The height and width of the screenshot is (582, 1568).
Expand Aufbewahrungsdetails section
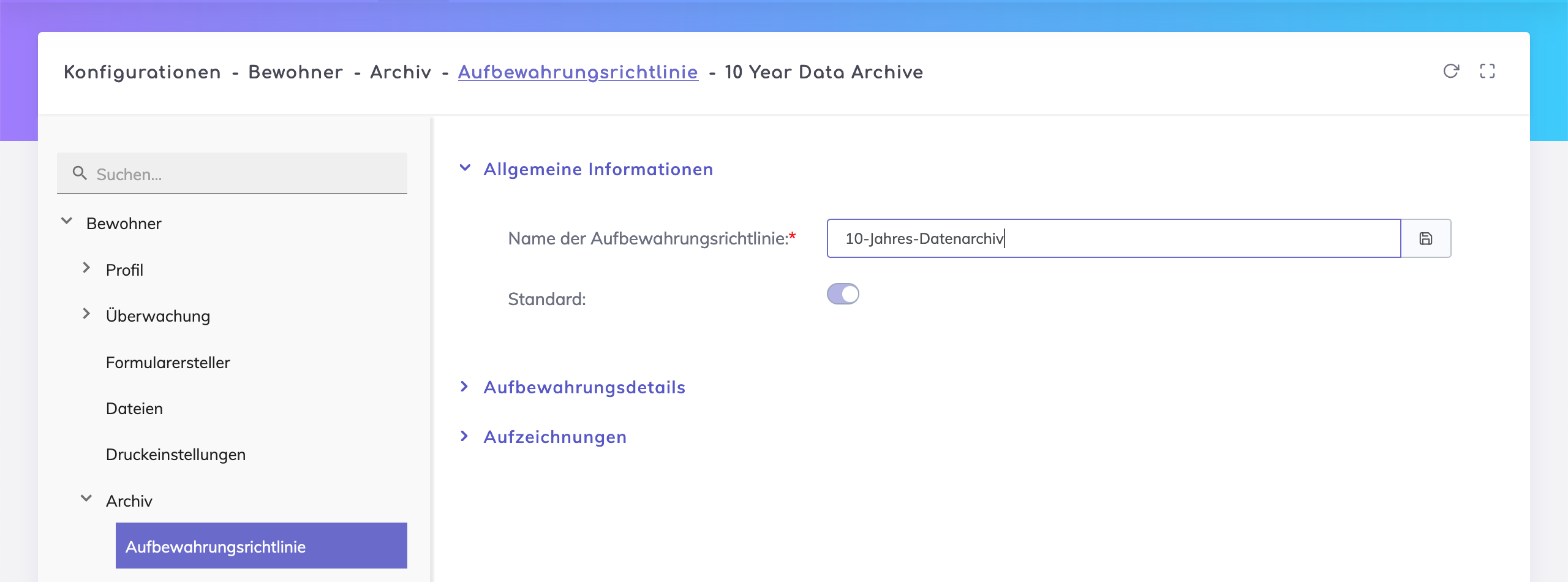[x=464, y=387]
